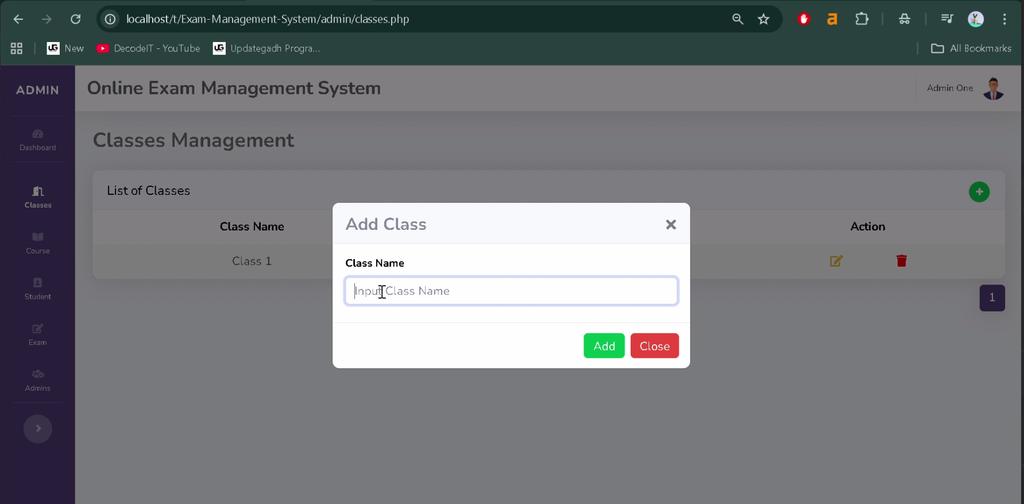This screenshot has height=504, width=1024.
Task: Click the address bar URL text
Action: [268, 19]
